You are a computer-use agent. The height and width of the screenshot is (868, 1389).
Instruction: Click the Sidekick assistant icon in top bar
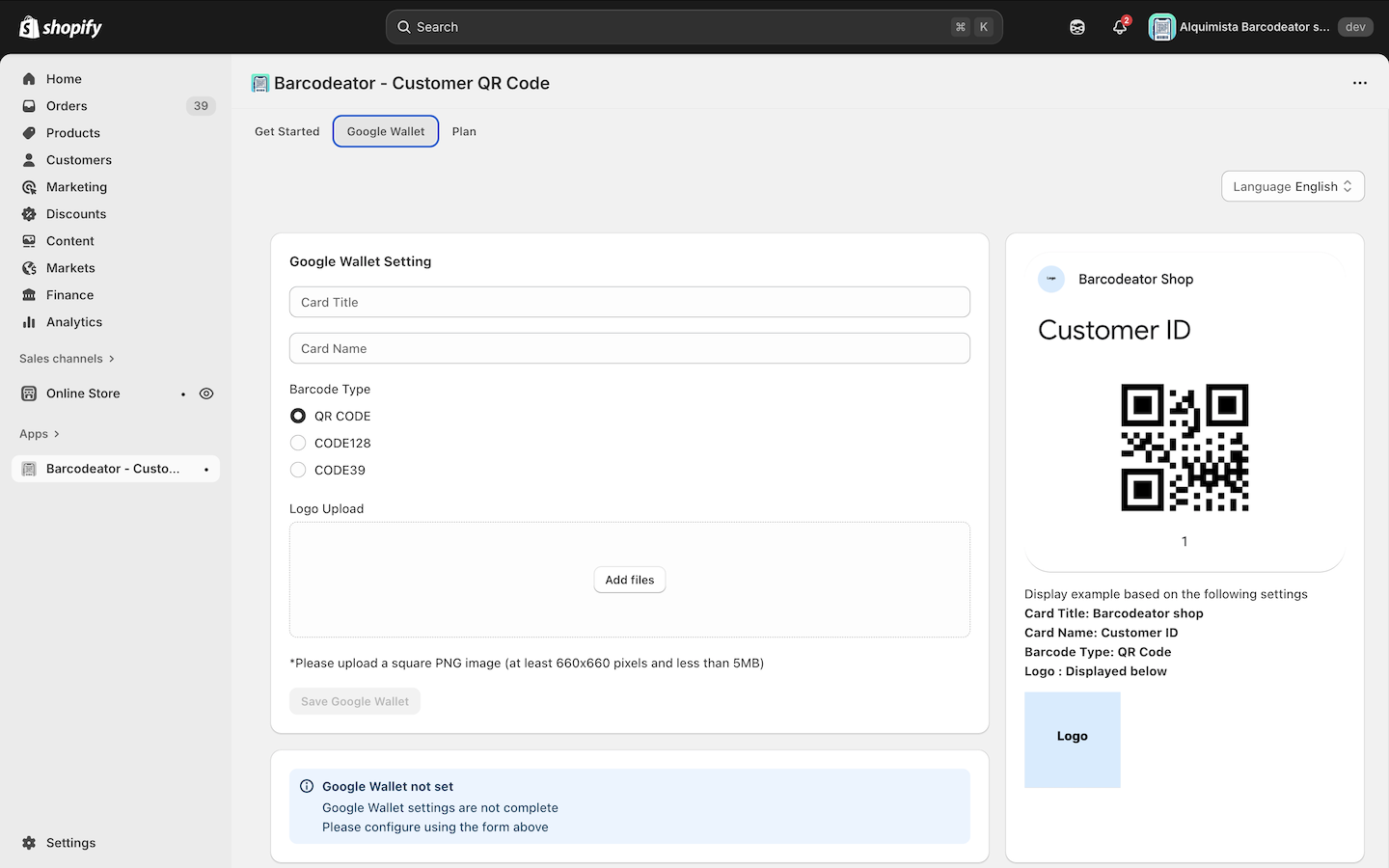coord(1077,27)
